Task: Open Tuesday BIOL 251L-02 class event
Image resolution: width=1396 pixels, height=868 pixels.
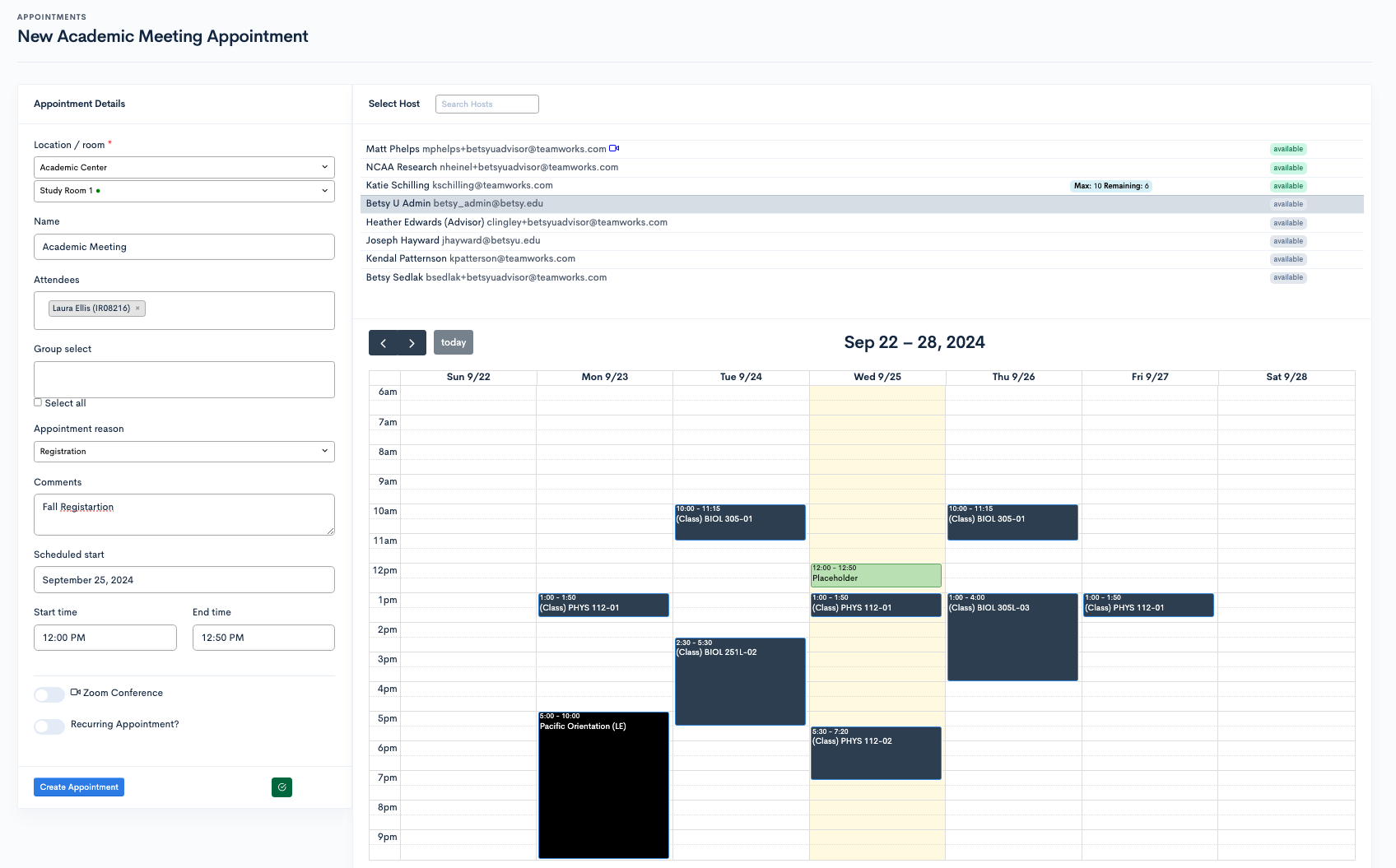Action: [740, 681]
